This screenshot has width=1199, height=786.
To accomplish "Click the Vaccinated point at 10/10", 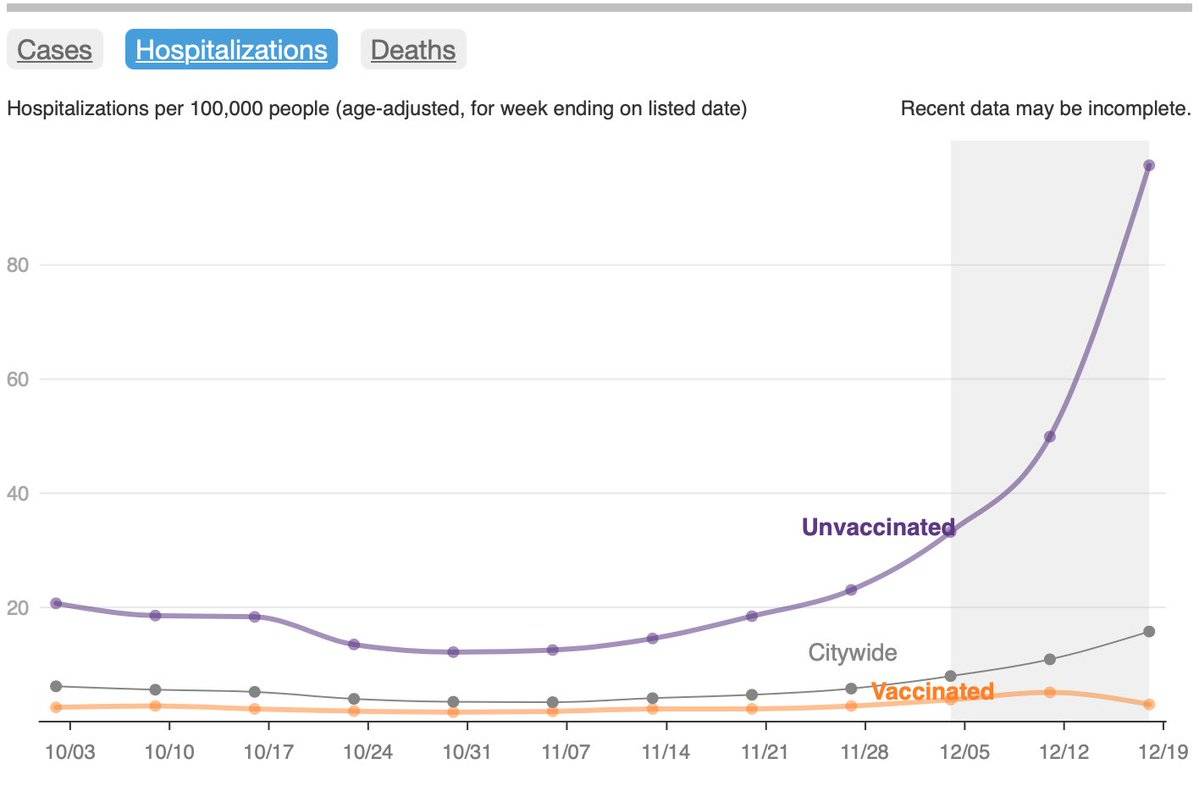I will coord(155,706).
